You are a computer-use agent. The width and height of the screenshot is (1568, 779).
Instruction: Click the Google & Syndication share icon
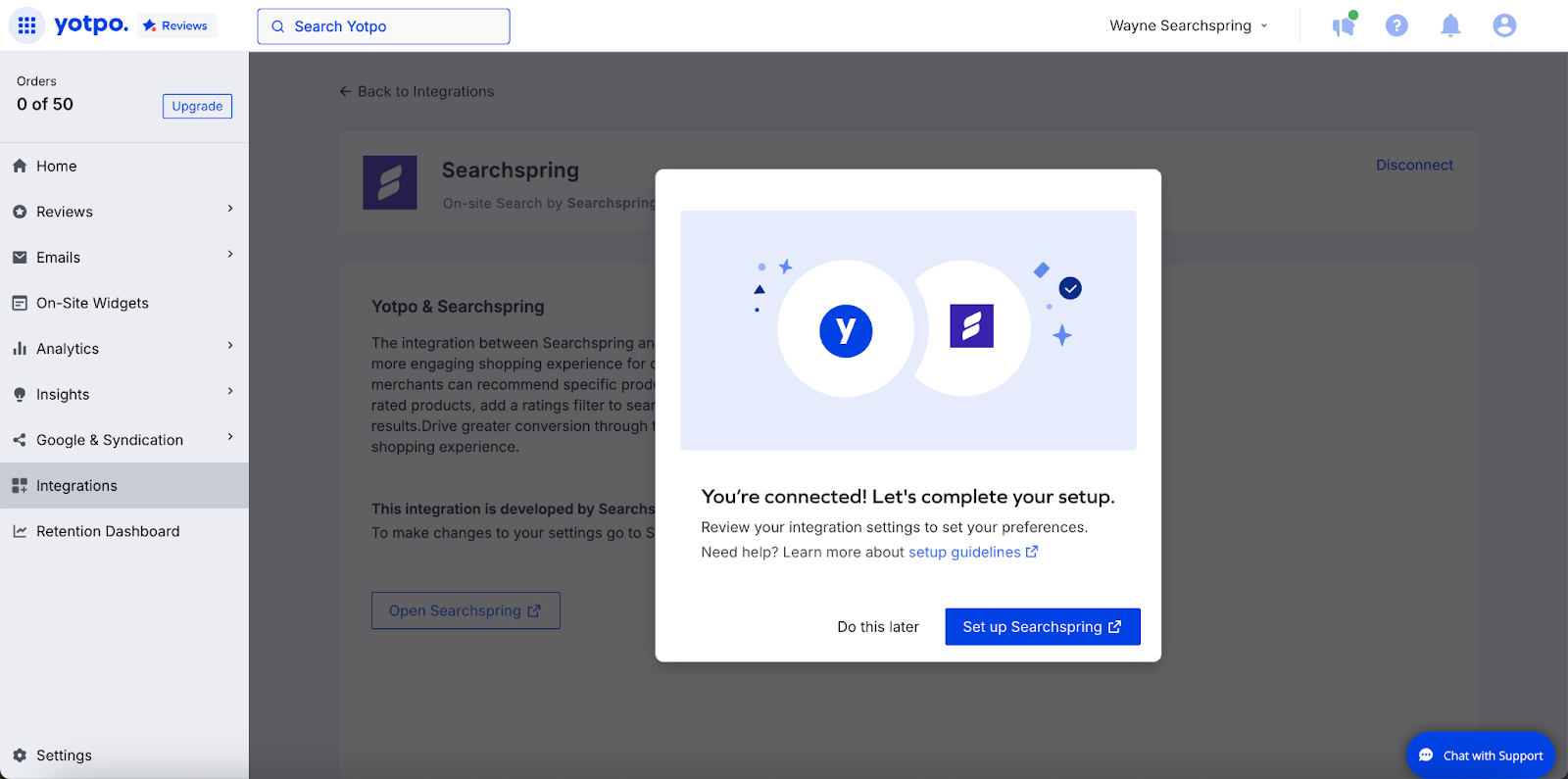(20, 440)
